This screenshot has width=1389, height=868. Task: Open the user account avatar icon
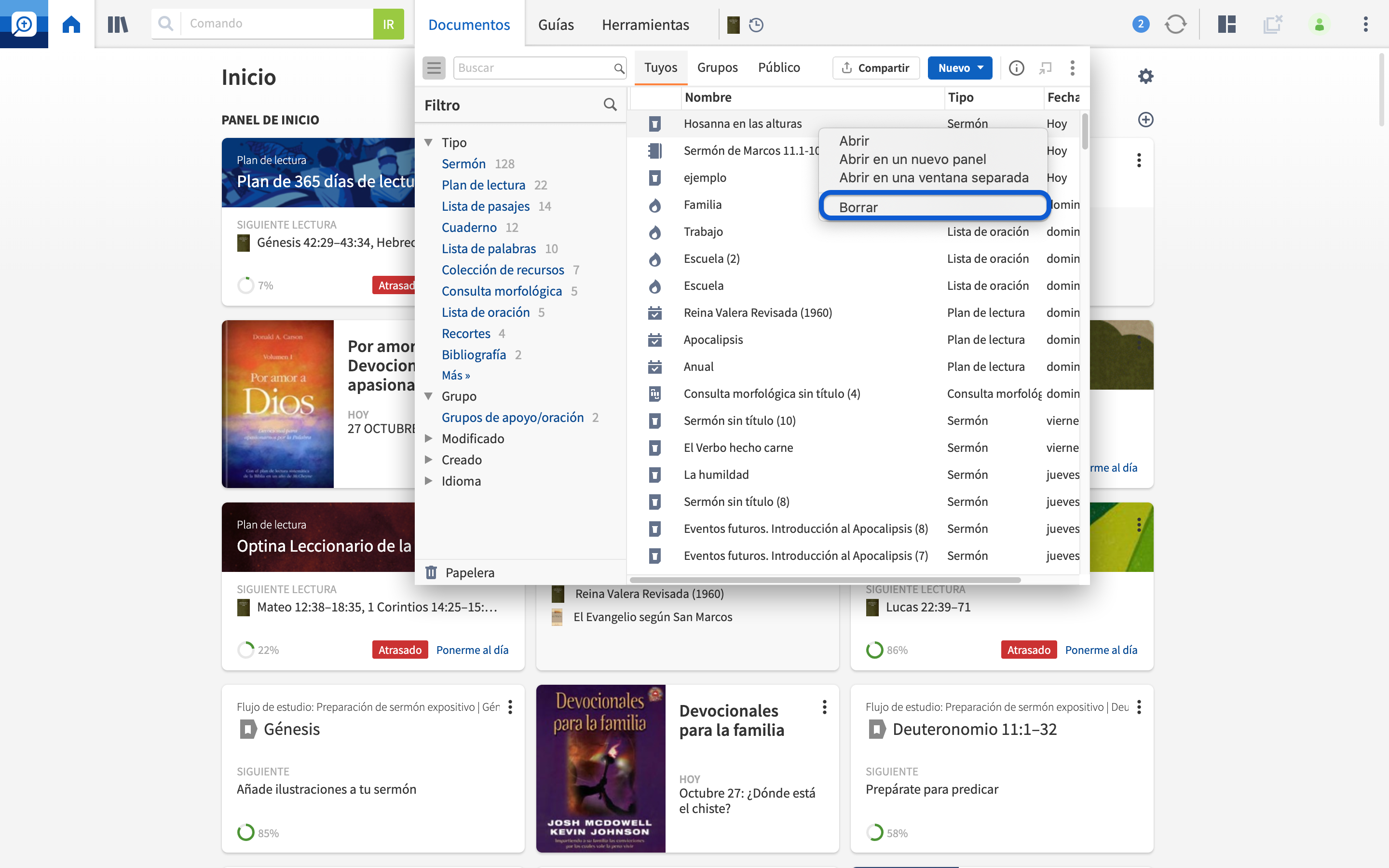point(1319,24)
